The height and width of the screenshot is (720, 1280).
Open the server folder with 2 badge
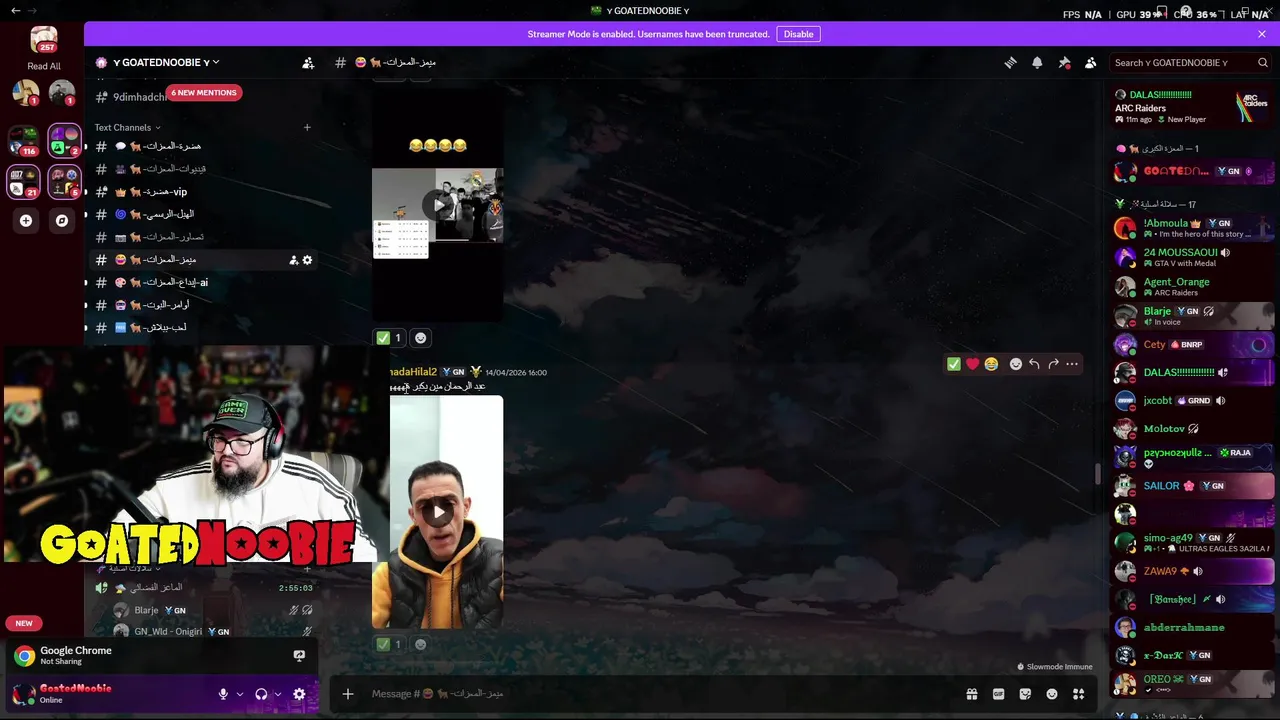(64, 142)
